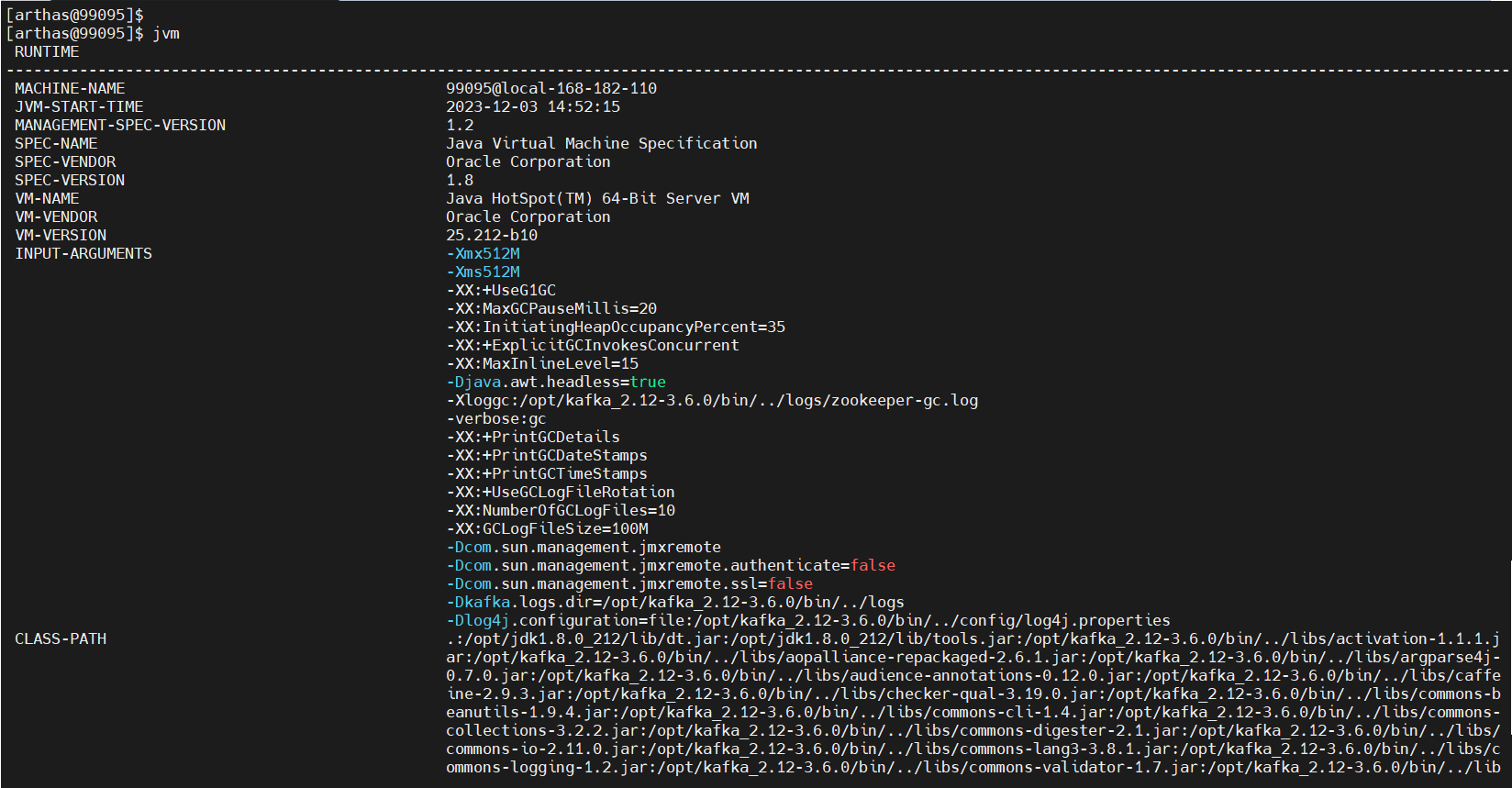Click Oracle Corporation next to SPEC-VENDOR
The width and height of the screenshot is (1512, 788).
click(528, 162)
